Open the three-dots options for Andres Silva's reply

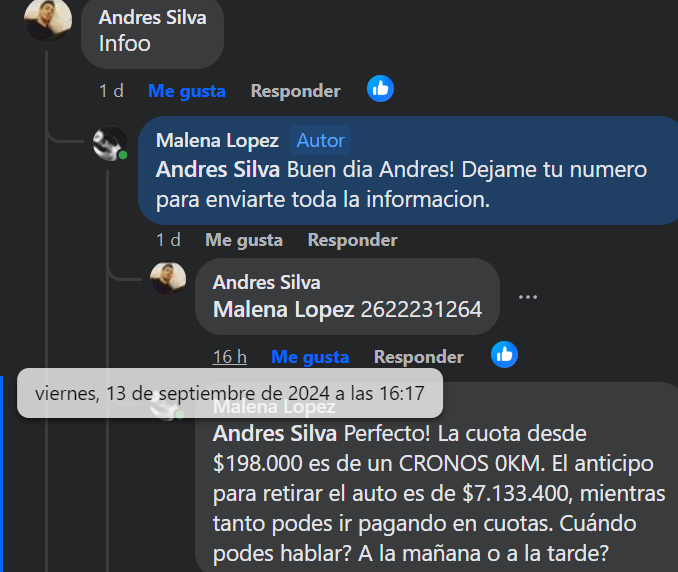pyautogui.click(x=528, y=297)
